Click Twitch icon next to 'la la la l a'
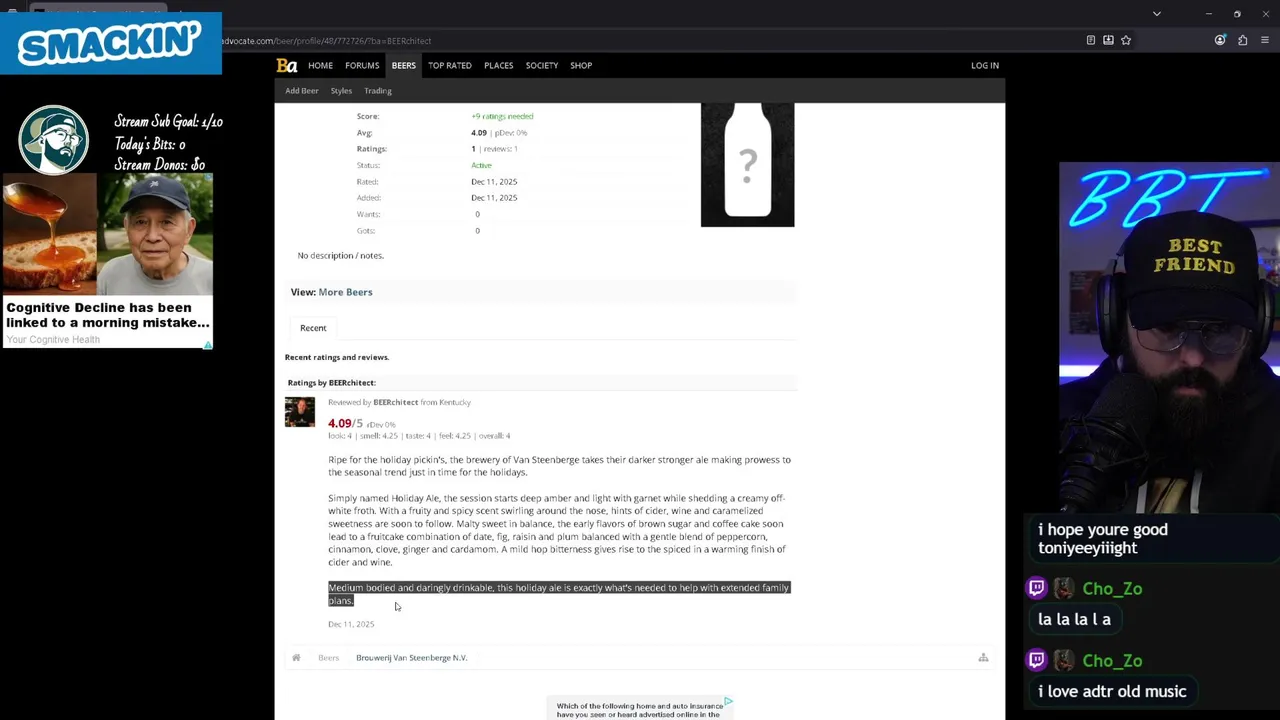The height and width of the screenshot is (720, 1280). coord(1037,588)
